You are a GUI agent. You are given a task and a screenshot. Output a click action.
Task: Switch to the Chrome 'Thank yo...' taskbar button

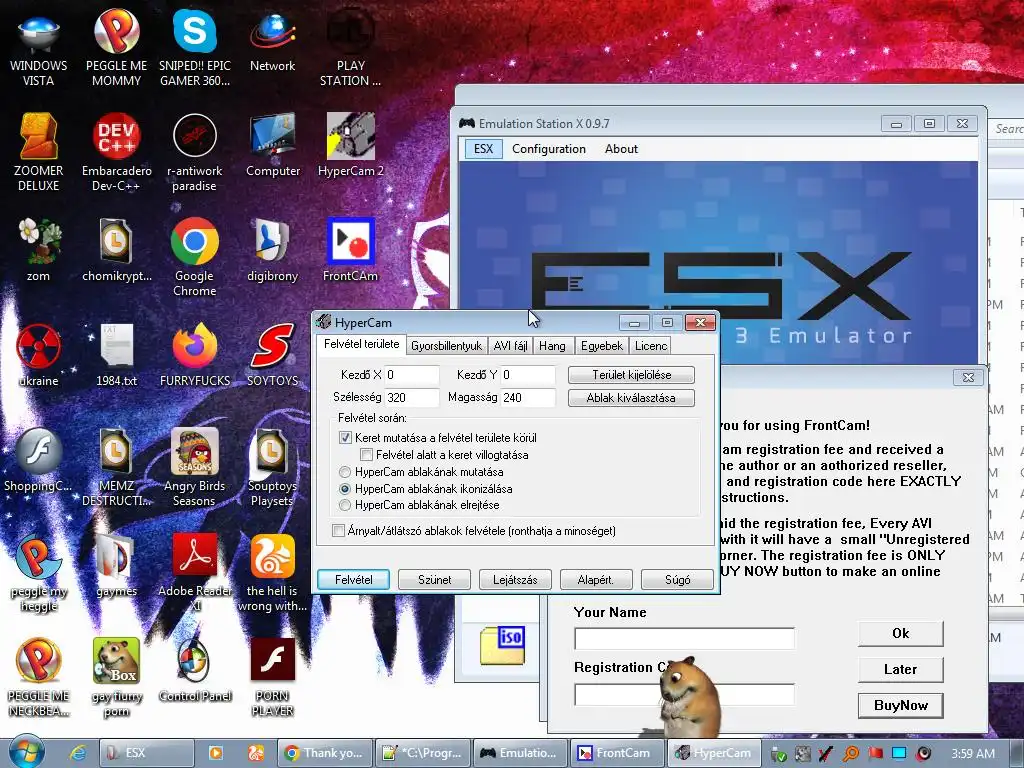325,753
